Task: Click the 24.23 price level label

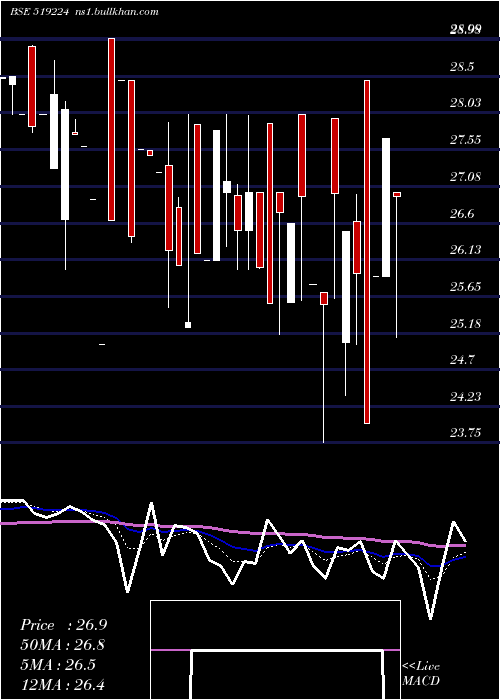Action: [x=465, y=396]
